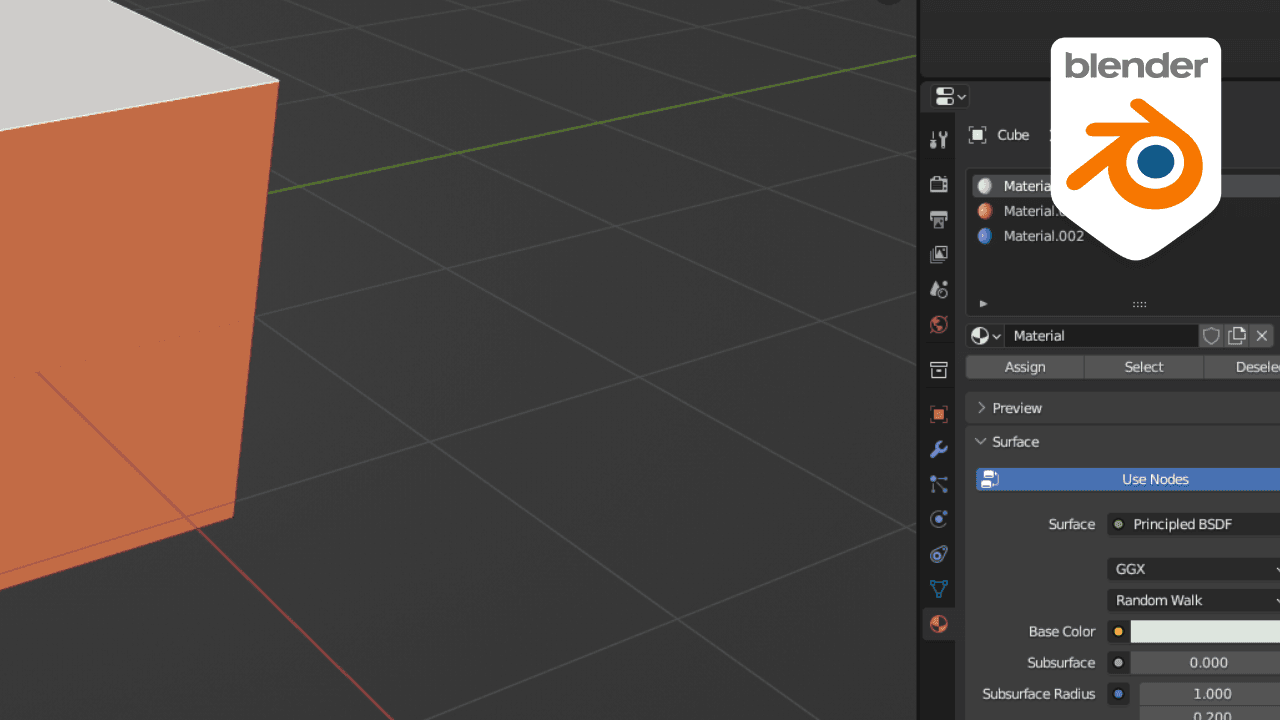The height and width of the screenshot is (720, 1280).
Task: Open the Object properties tab
Action: point(938,414)
